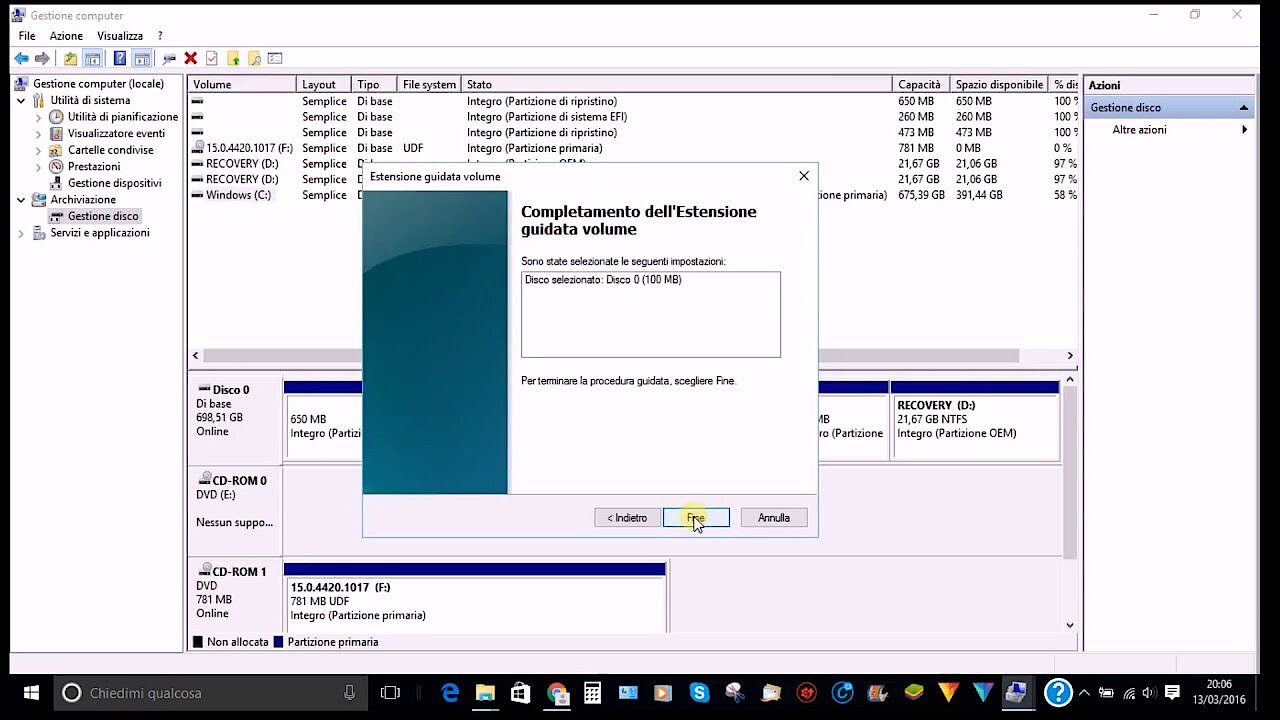Click the connect/refresh disk toolbar icon
This screenshot has width=1280, height=720.
(169, 59)
